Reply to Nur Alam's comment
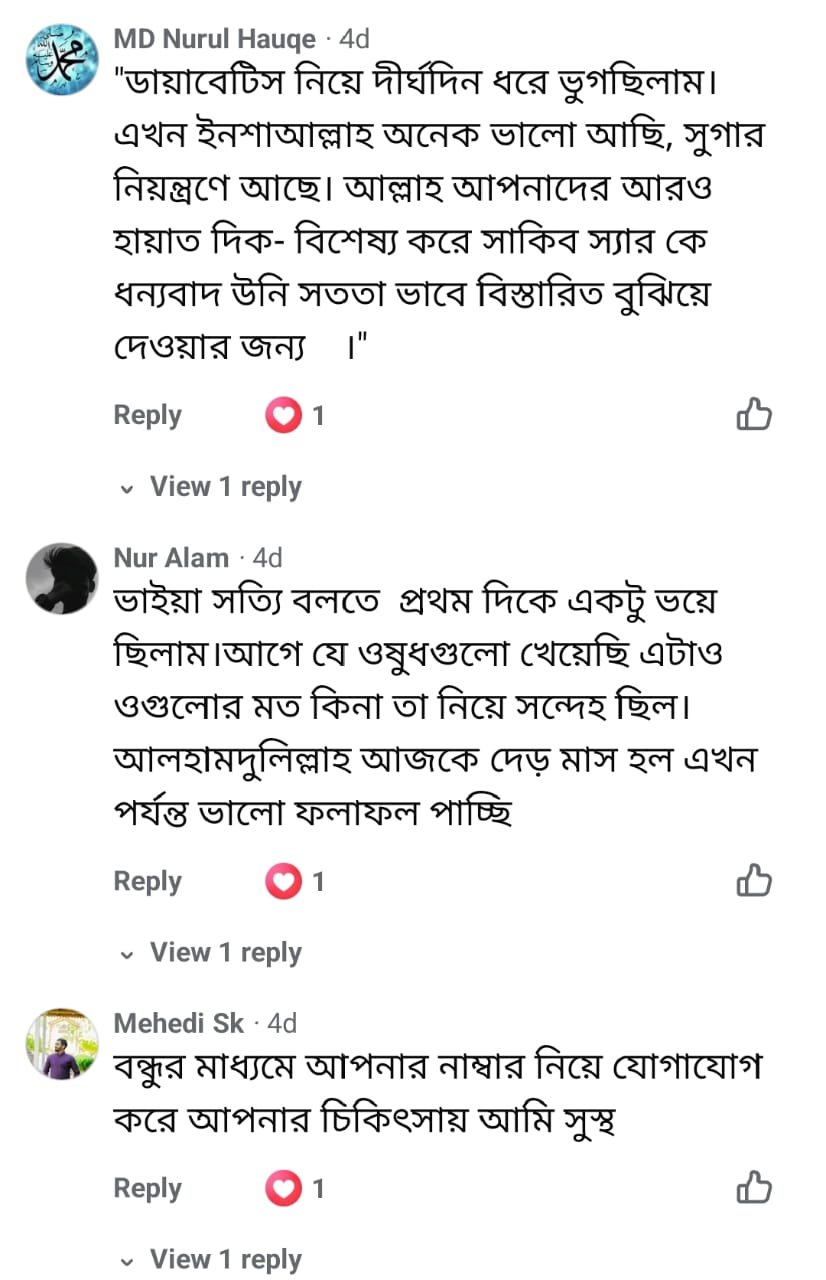The image size is (826, 1280). 148,881
